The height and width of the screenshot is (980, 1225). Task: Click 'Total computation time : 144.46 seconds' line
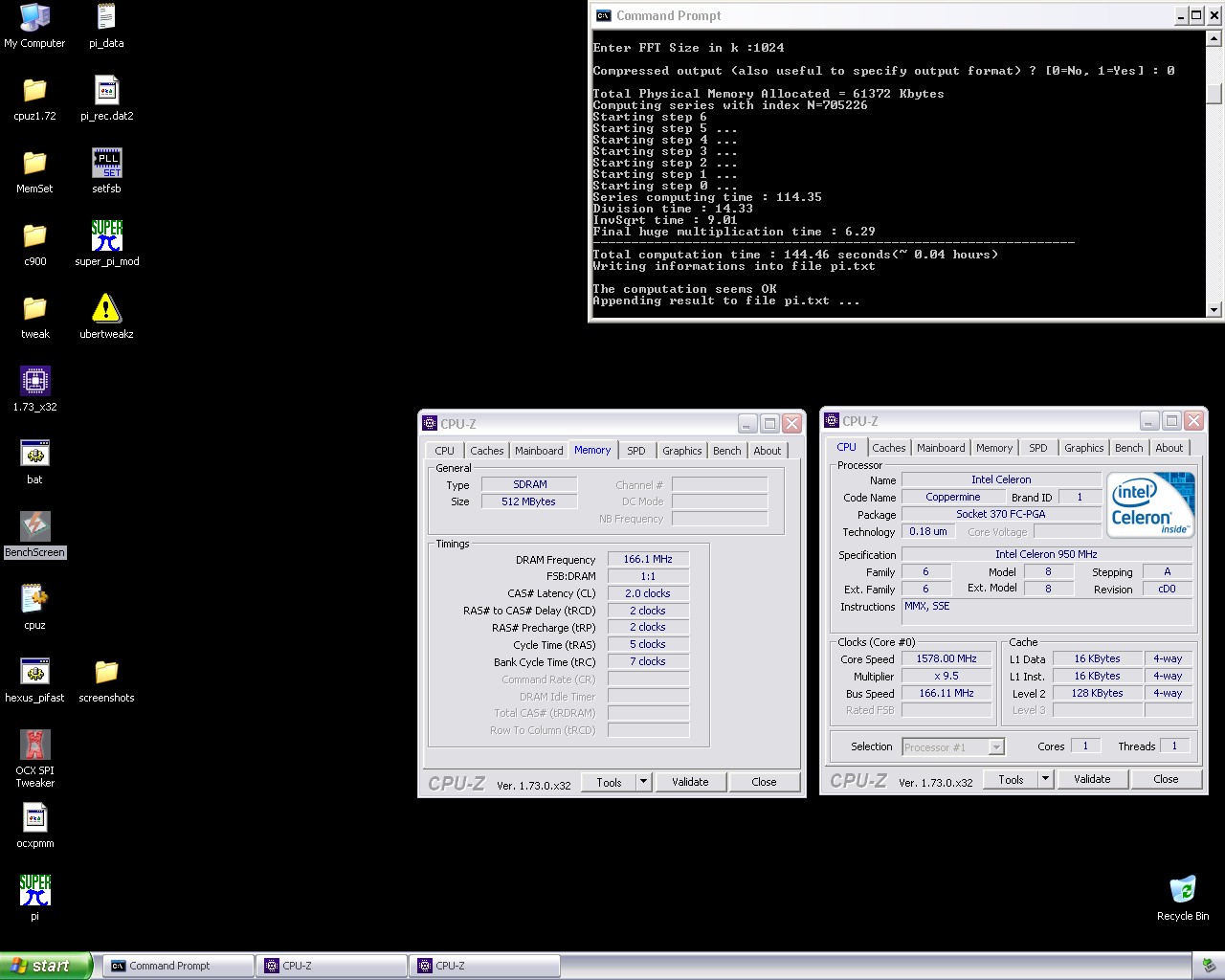[795, 255]
